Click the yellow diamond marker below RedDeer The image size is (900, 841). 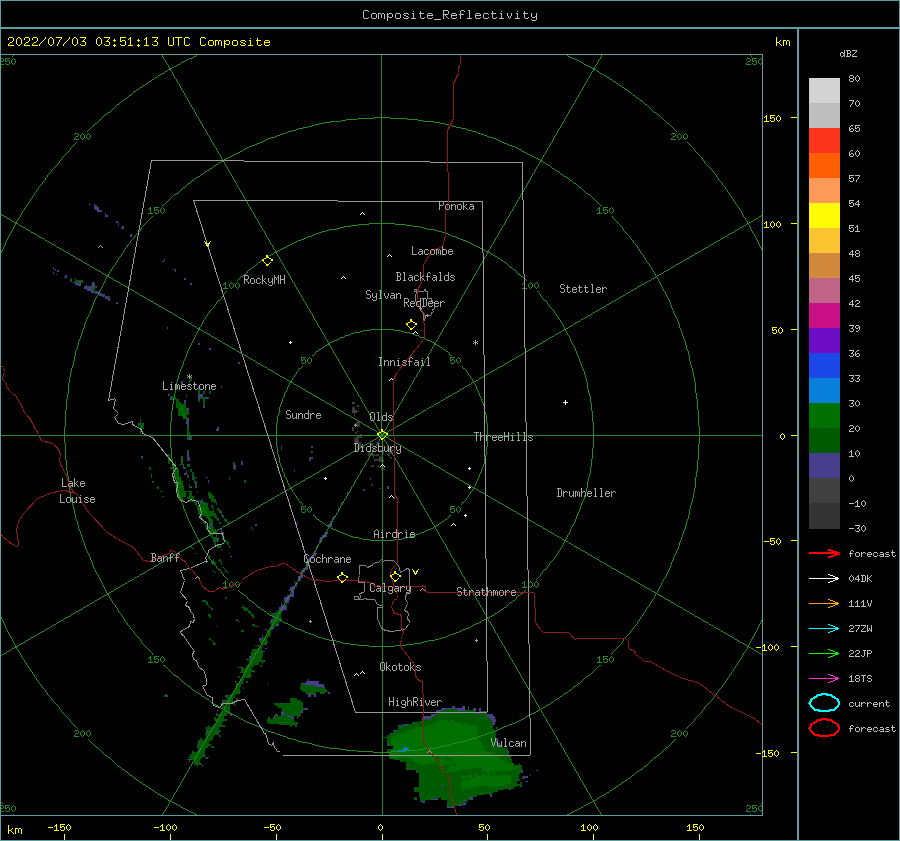(x=411, y=325)
